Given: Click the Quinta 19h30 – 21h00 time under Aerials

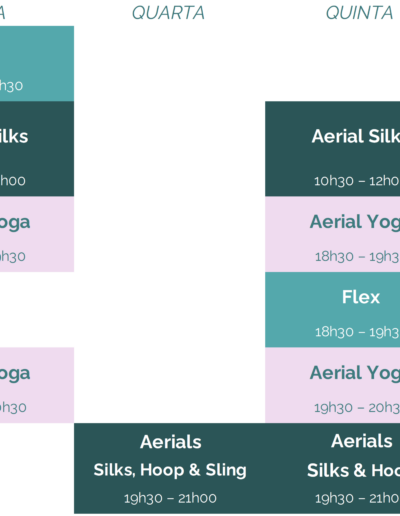Looking at the screenshot, I should click(x=357, y=498).
